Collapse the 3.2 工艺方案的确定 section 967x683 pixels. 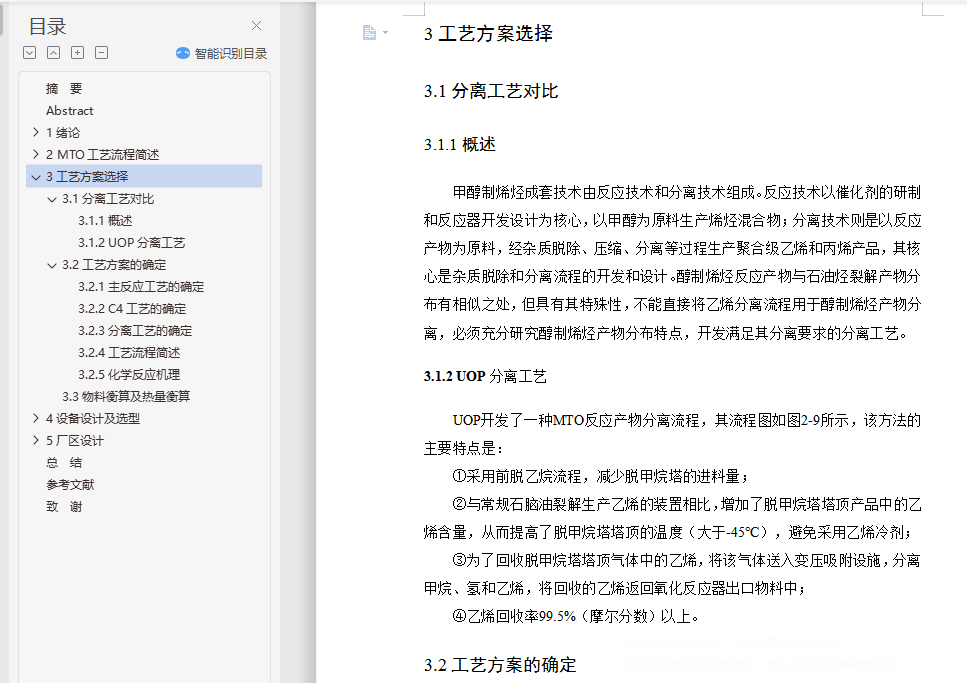pyautogui.click(x=52, y=265)
